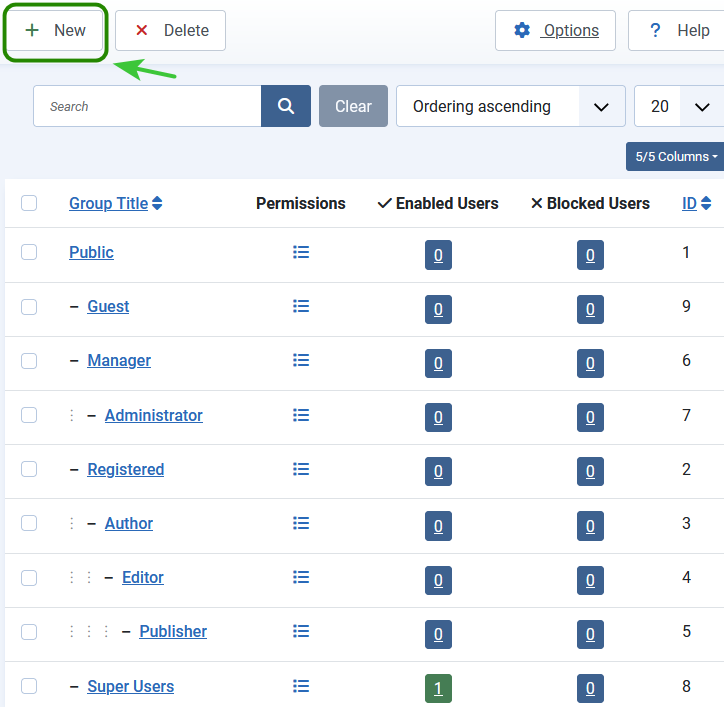
Task: Click the sort arrows beside ID
Action: 706,203
